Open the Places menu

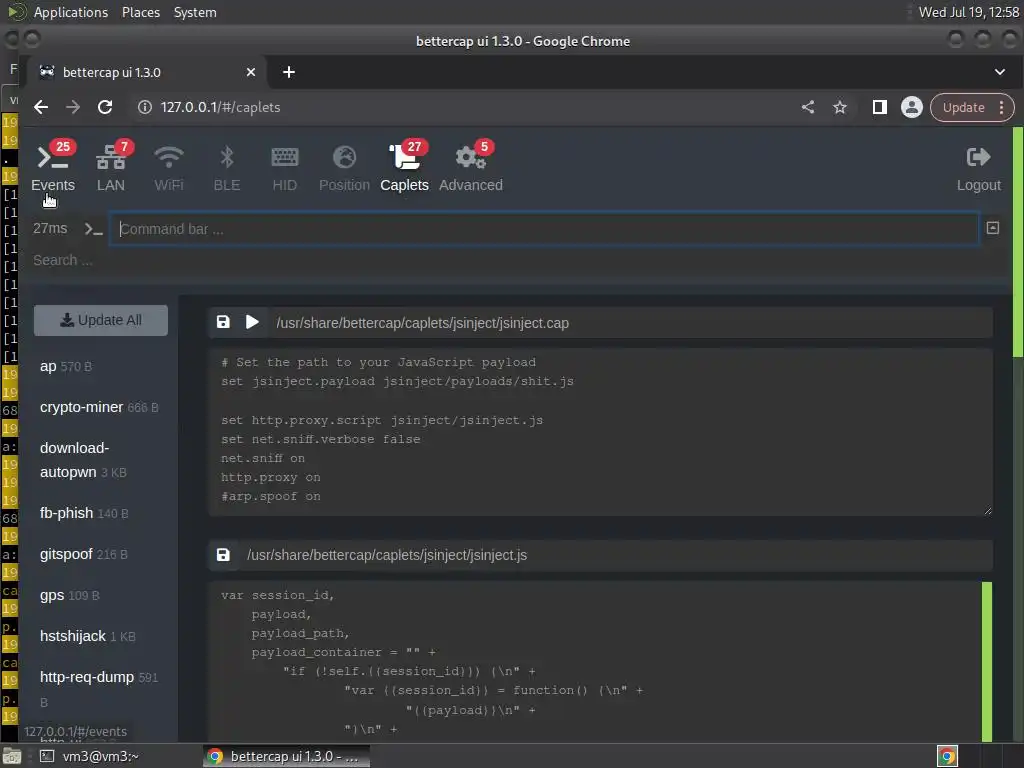tap(141, 12)
